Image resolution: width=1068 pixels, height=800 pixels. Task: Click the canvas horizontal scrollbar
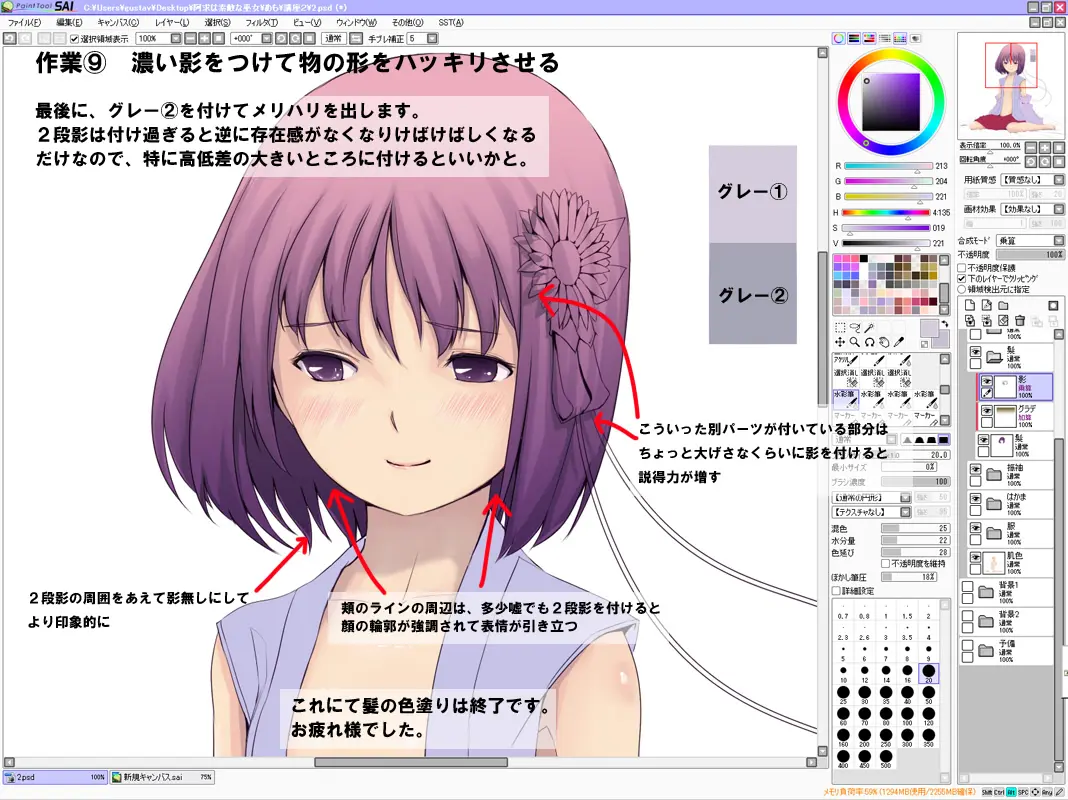click(x=410, y=762)
